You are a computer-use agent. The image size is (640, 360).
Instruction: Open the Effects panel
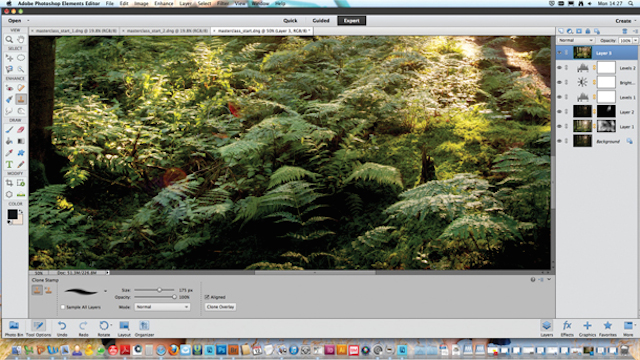point(567,328)
